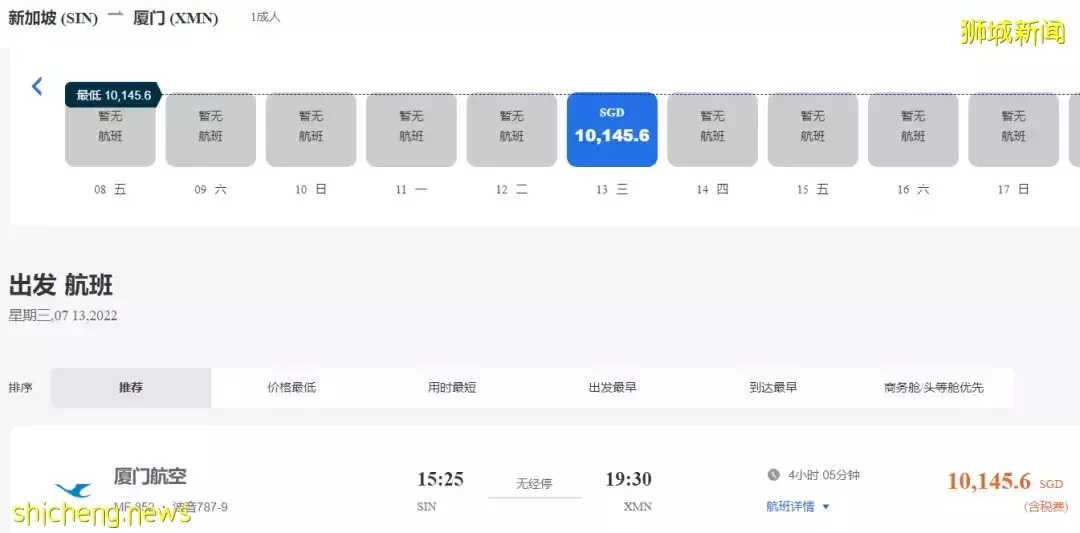Expand 航班详情 flight details dropdown
The image size is (1080, 533).
click(x=798, y=507)
